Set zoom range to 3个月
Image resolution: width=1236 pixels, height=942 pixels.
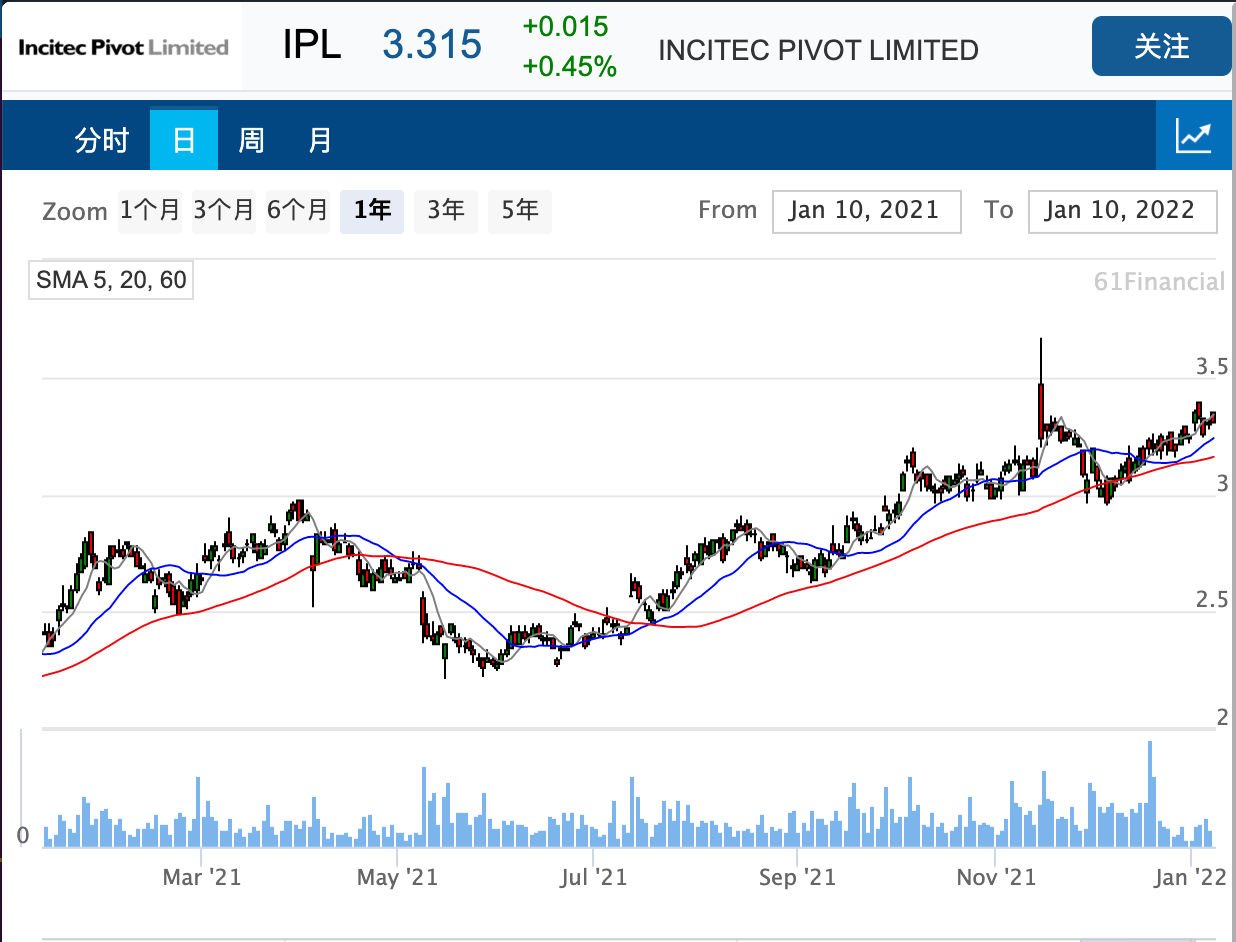[224, 210]
